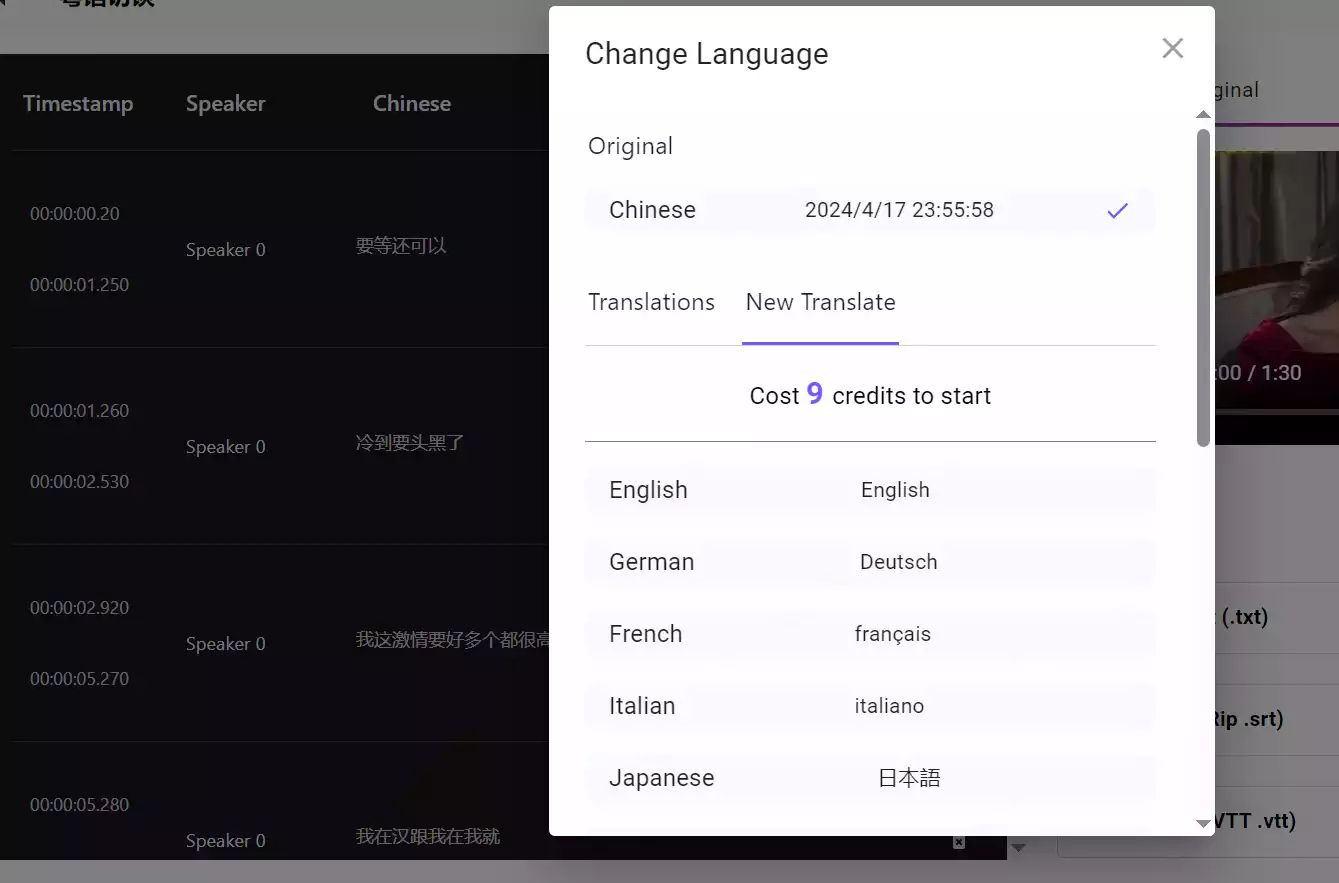Switch to the Translations tab
1339x883 pixels.
tap(651, 302)
